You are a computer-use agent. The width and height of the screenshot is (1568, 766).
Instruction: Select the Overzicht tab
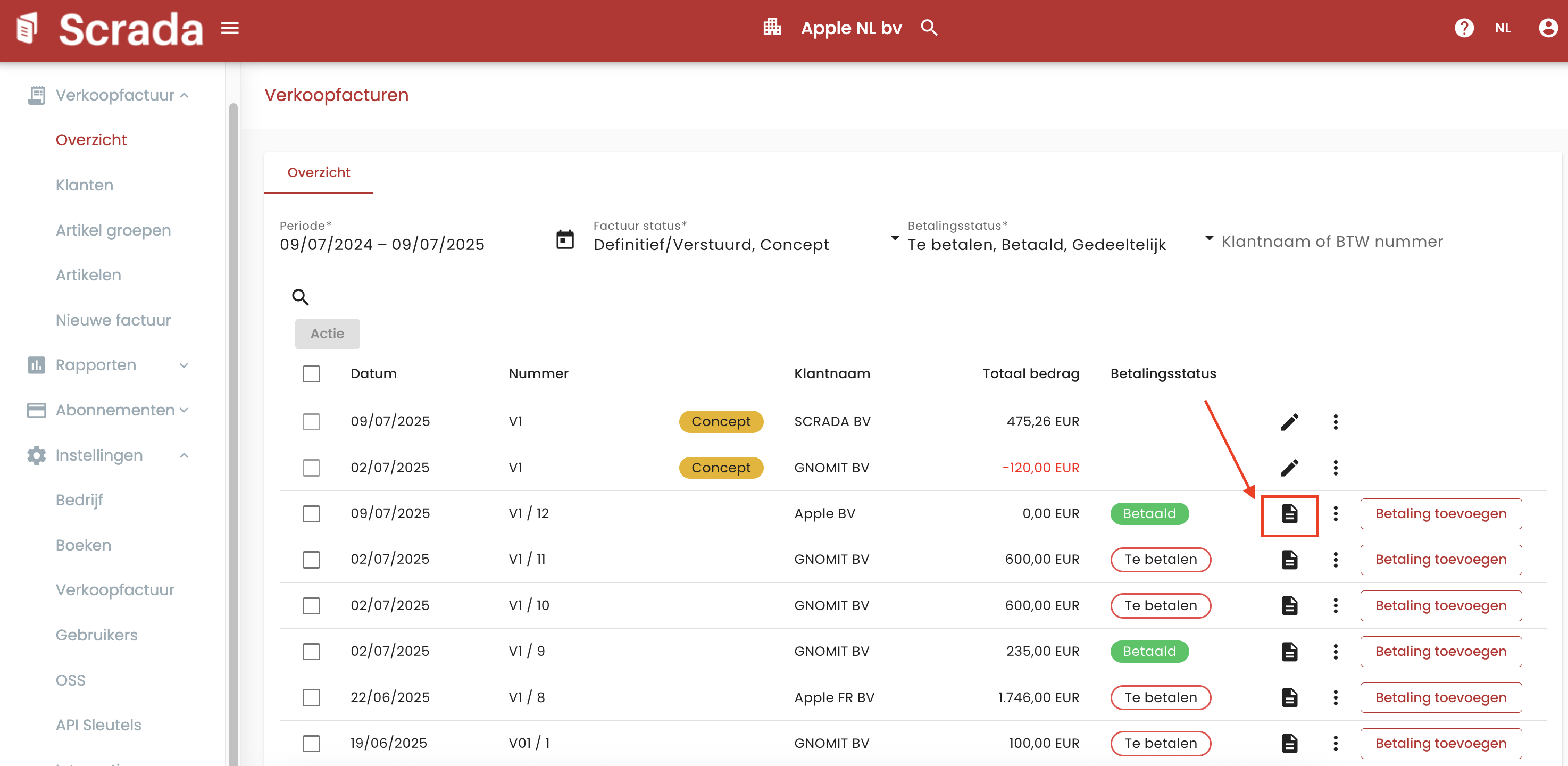[x=319, y=173]
